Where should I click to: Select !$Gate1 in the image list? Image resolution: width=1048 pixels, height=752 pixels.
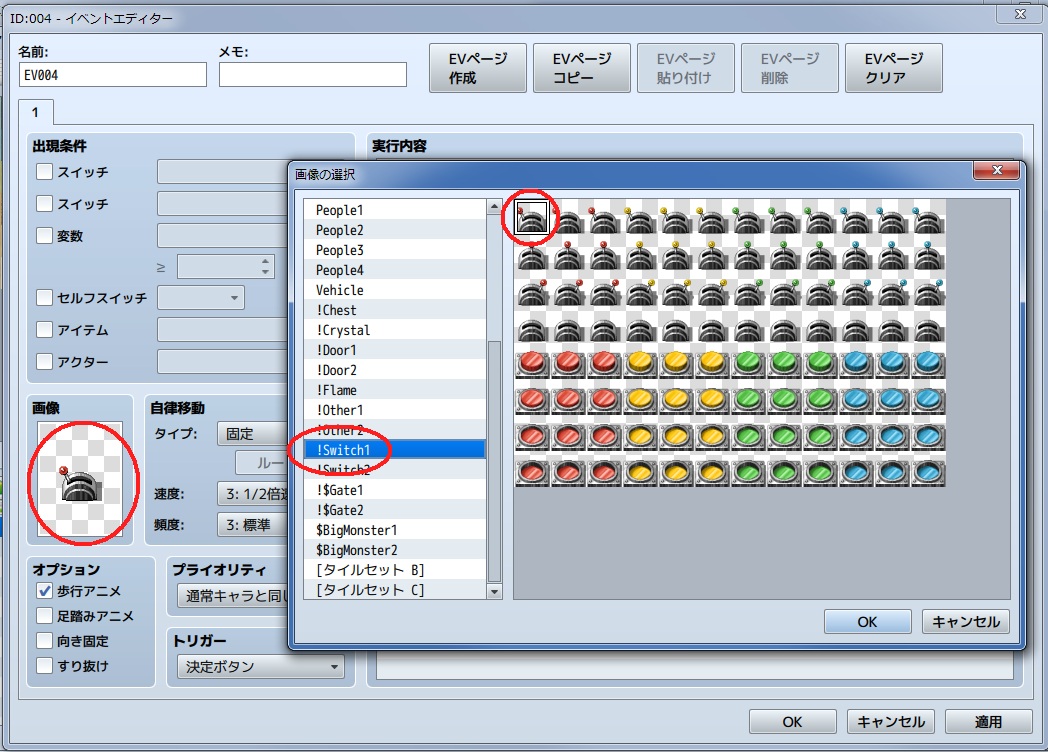[394, 490]
